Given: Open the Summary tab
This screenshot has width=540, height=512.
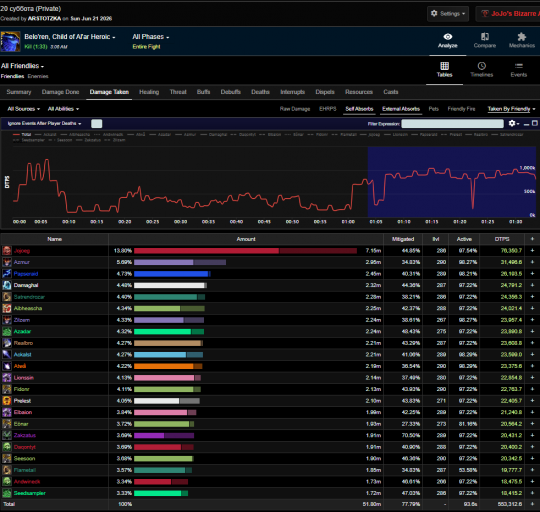Looking at the screenshot, I should pyautogui.click(x=19, y=92).
